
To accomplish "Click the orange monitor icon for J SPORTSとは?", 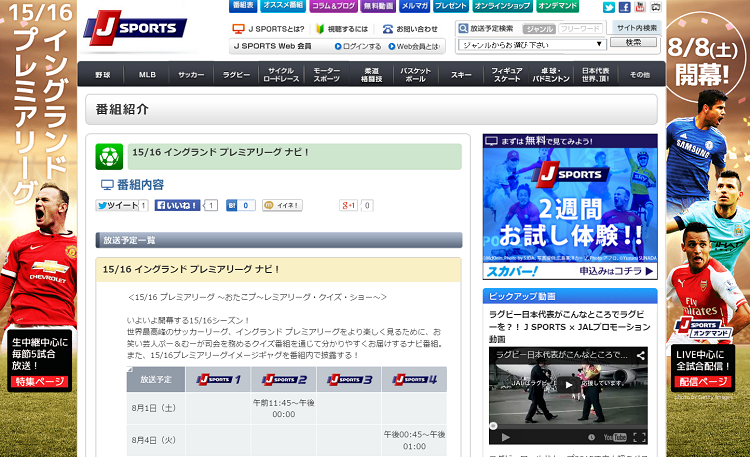I will click(x=238, y=29).
